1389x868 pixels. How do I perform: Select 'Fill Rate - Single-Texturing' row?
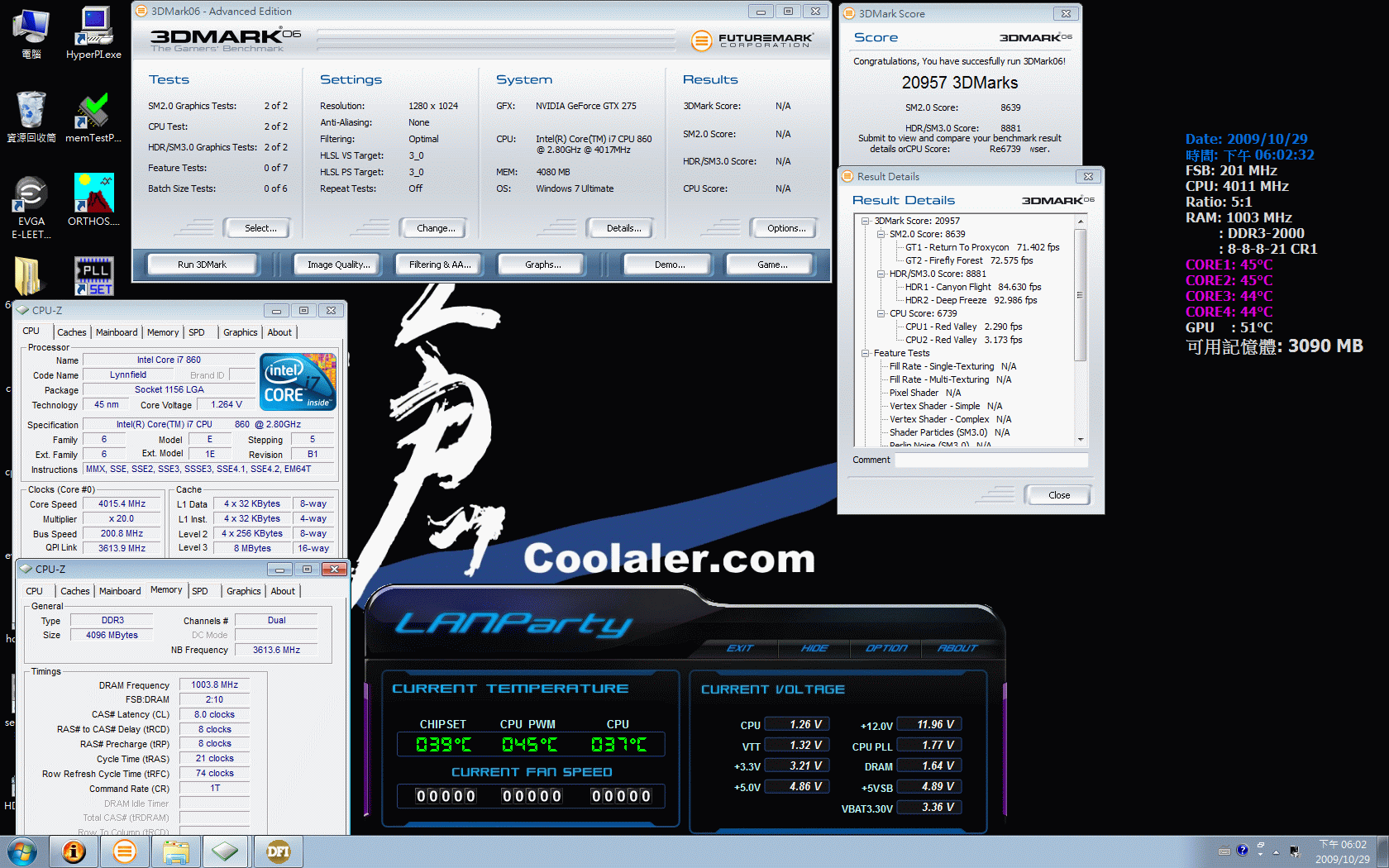[x=952, y=366]
